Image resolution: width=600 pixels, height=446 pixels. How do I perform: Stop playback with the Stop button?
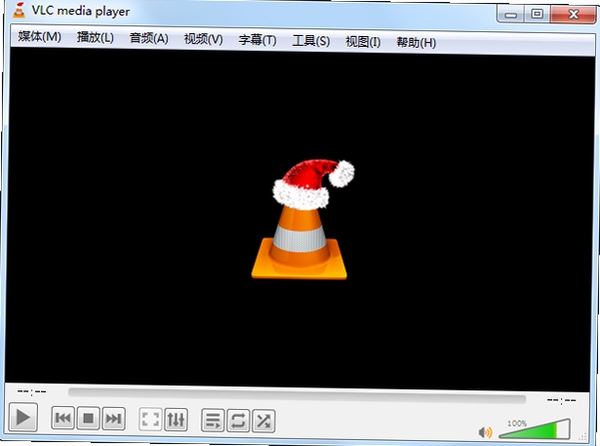88,418
